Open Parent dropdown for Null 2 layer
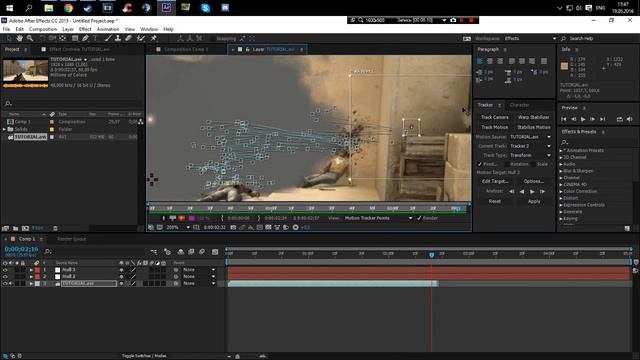640x360 pixels. point(199,276)
